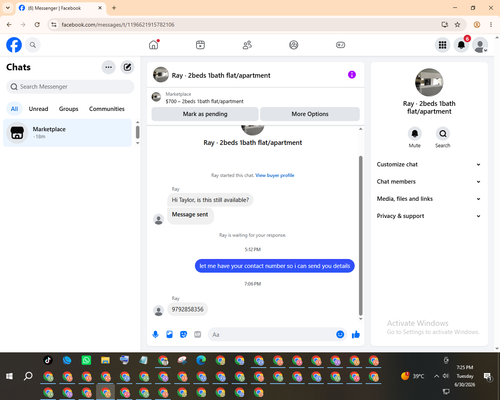Open the emoji picker in message box

[340, 334]
